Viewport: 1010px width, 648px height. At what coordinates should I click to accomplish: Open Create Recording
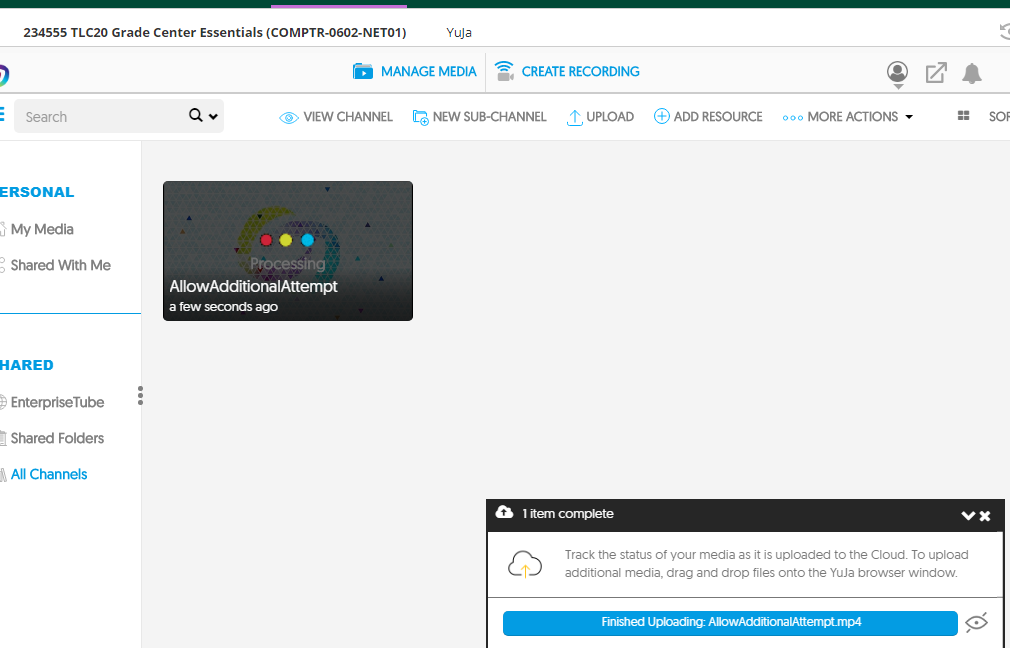coord(567,71)
